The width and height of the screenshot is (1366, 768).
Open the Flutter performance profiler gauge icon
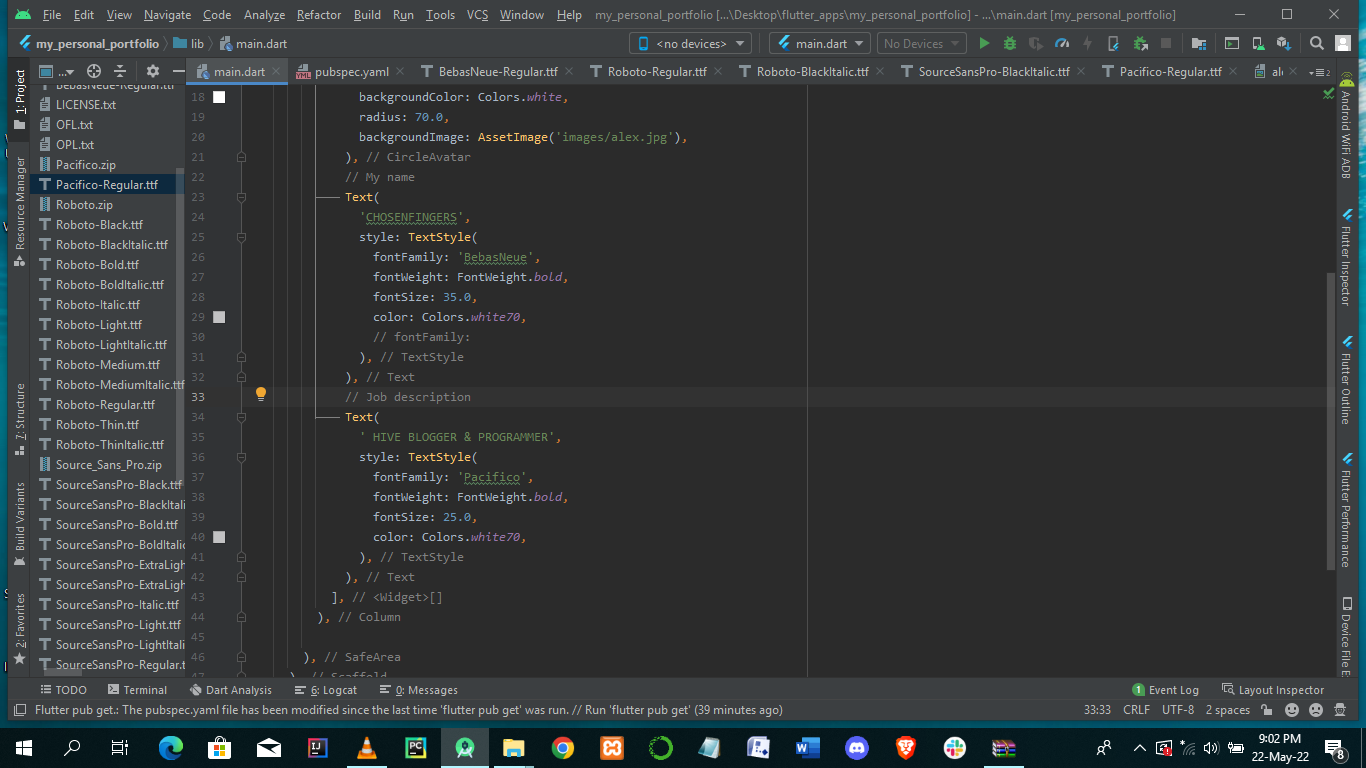[1062, 44]
